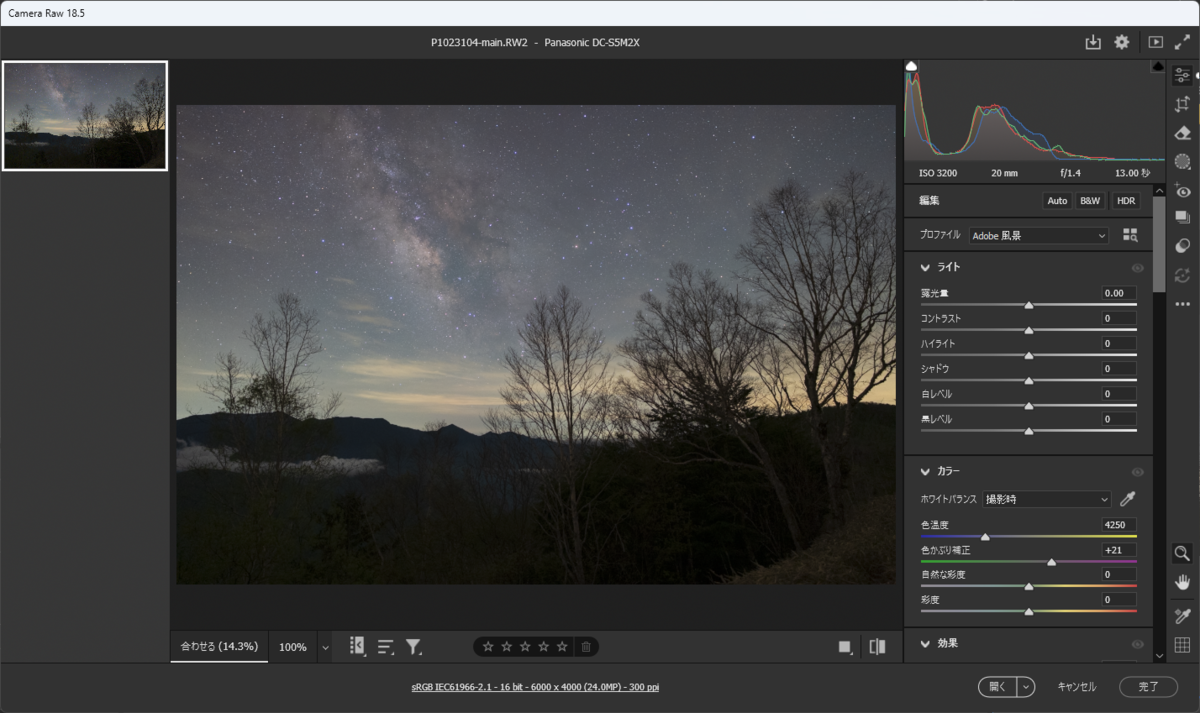Mark image for deletion trash icon
This screenshot has height=713, width=1200.
[x=586, y=647]
